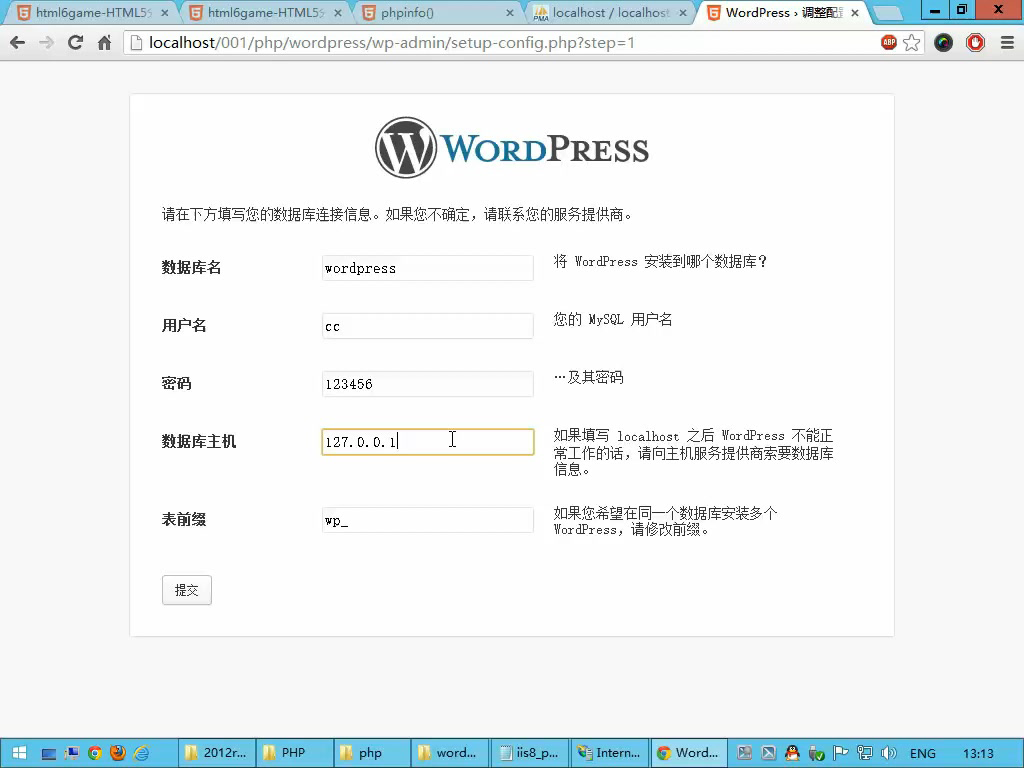Switch to the localhost / localhost phpMyAdmin tab
Image resolution: width=1024 pixels, height=768 pixels.
(x=609, y=12)
